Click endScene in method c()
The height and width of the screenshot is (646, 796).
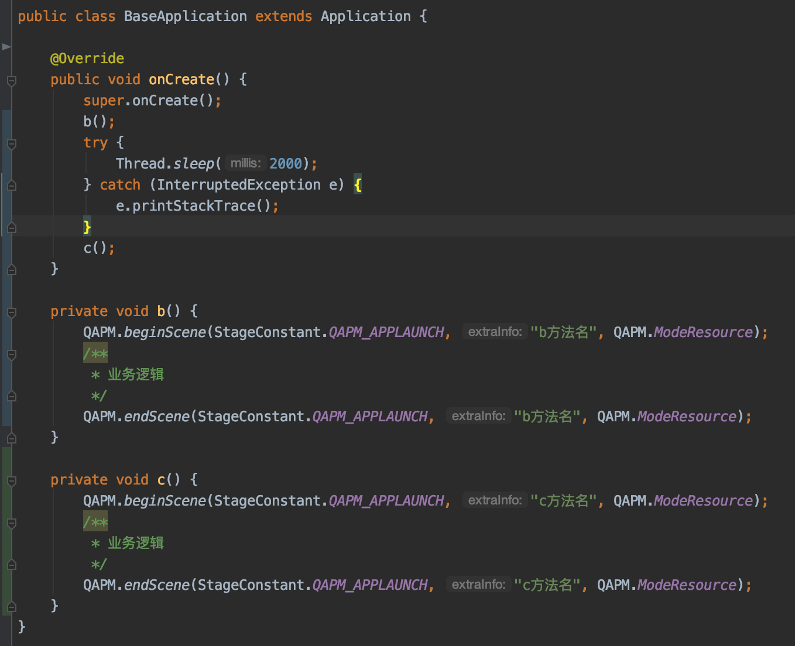pos(157,585)
